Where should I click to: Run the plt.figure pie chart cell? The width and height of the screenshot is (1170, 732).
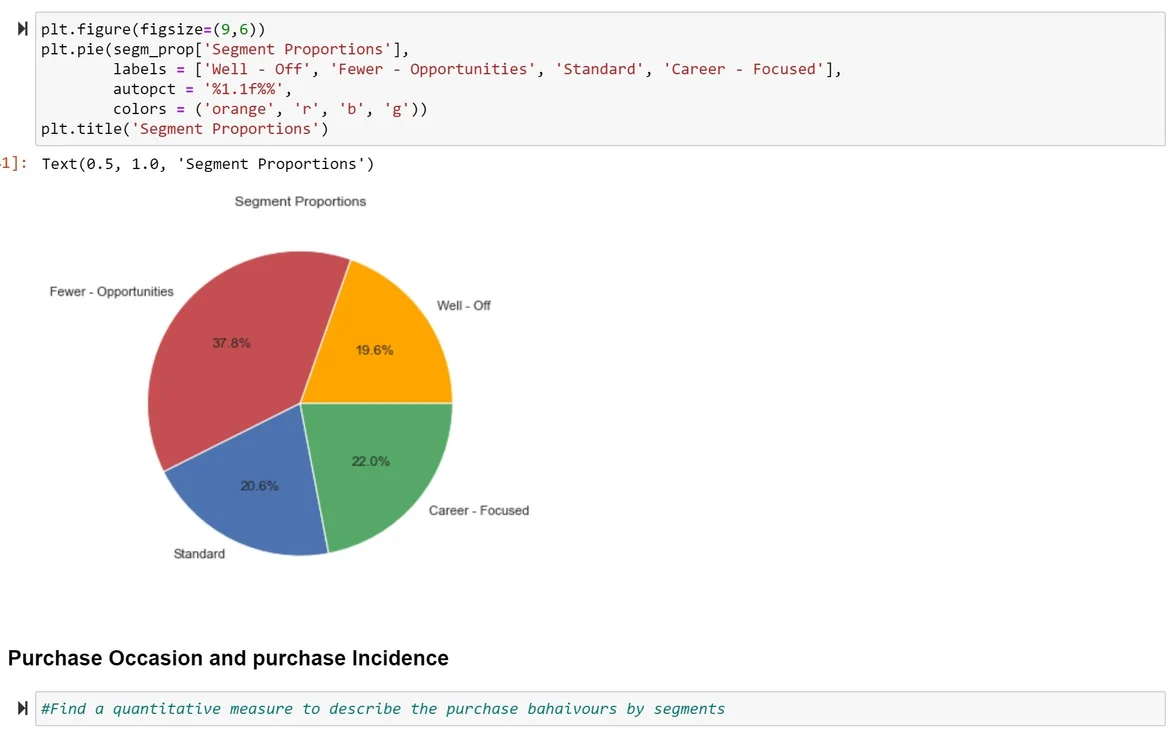22,30
